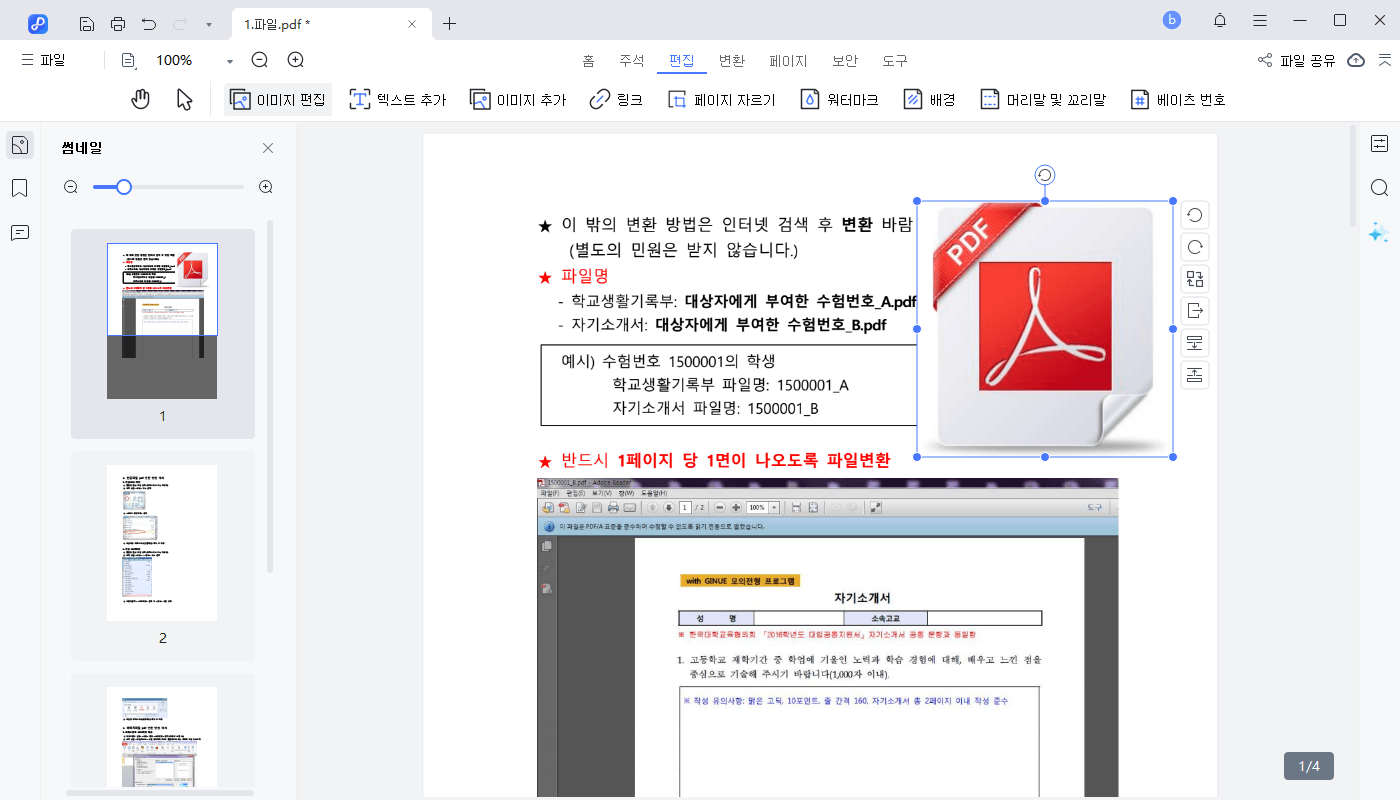Click the page view icon beside 100%

pos(129,60)
